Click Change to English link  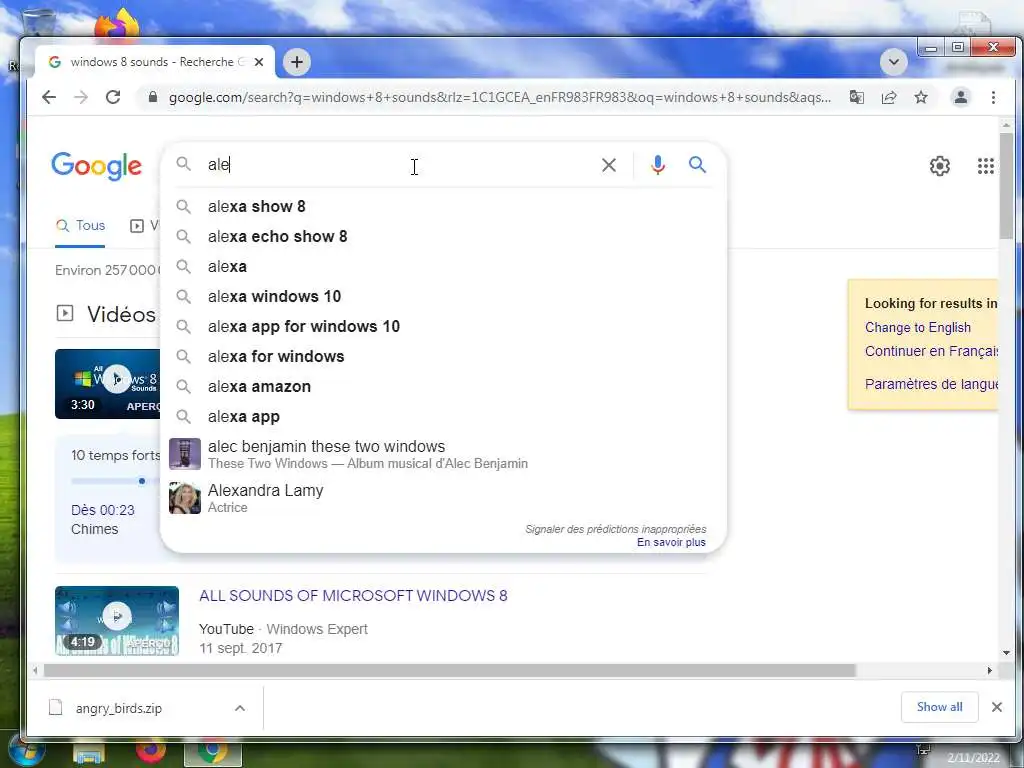coord(918,328)
